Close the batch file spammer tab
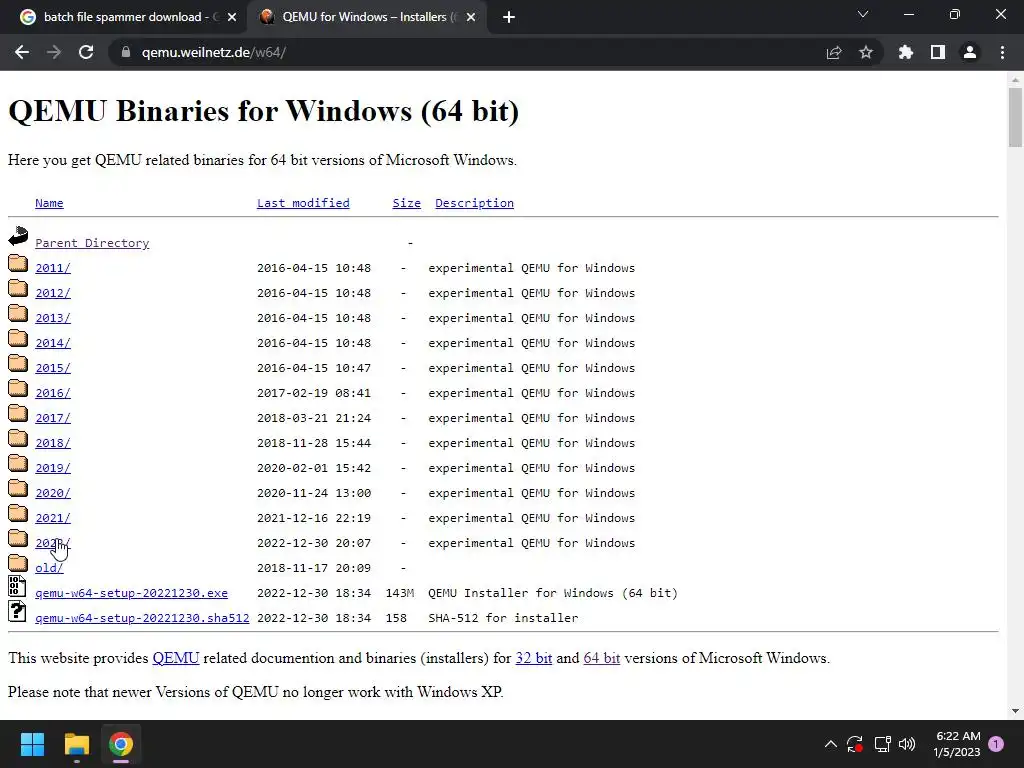 coord(232,17)
